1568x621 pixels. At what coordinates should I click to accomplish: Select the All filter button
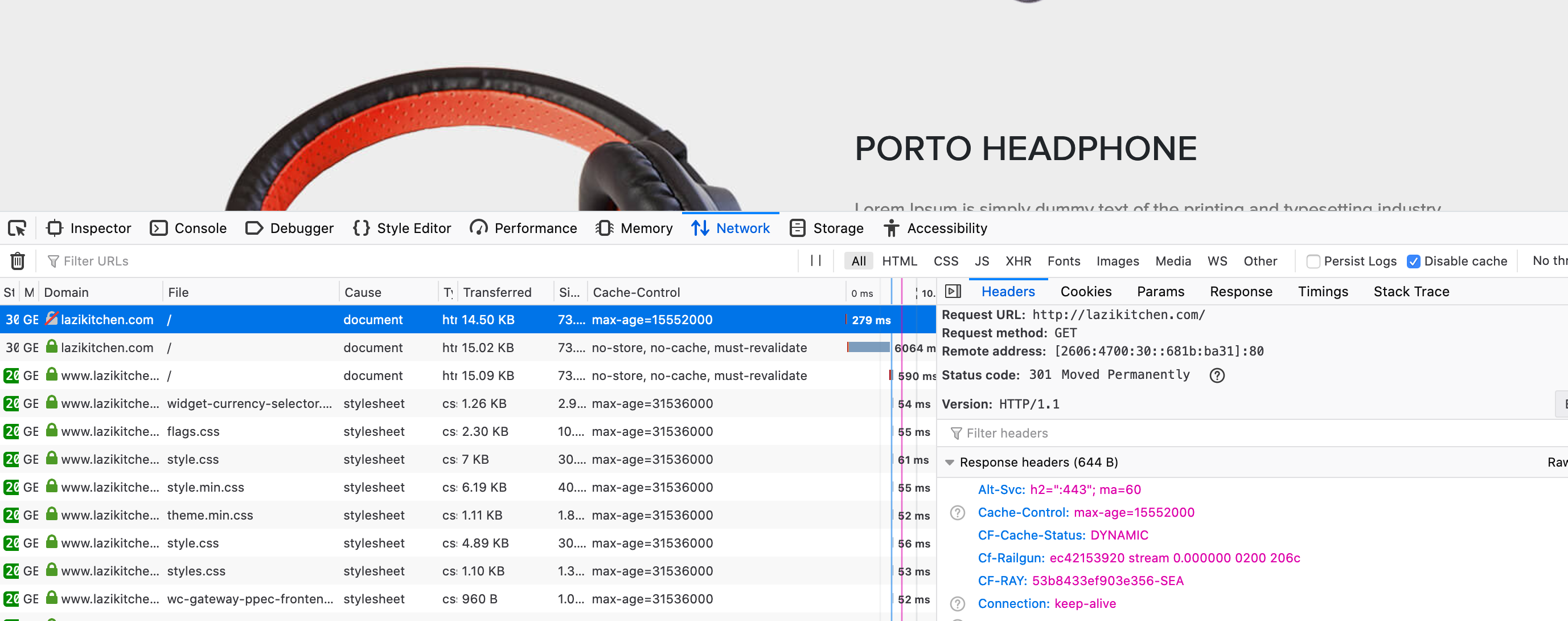coord(858,261)
